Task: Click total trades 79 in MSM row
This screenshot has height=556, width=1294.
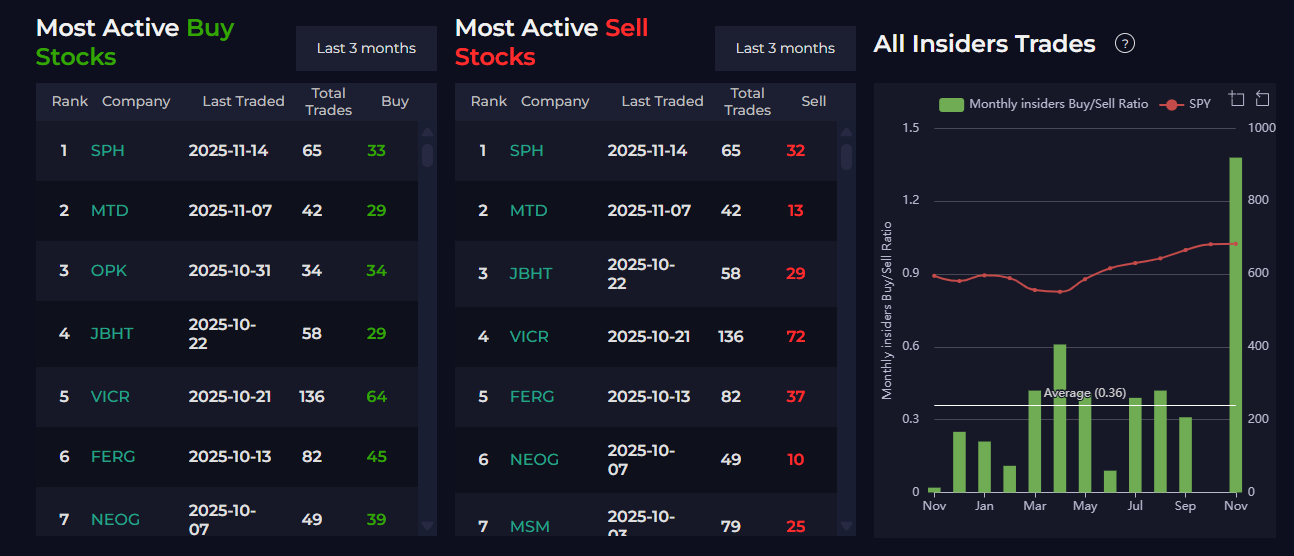Action: 731,526
